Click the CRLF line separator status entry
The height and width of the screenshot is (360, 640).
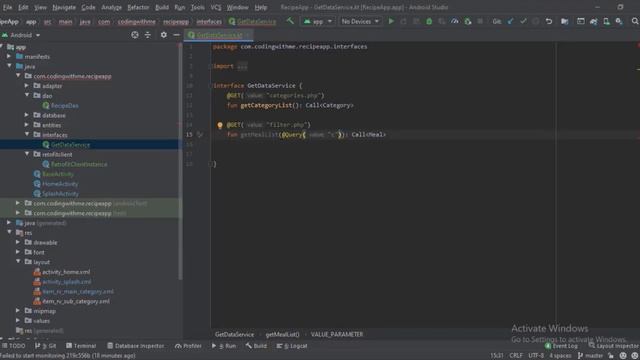[x=516, y=356]
